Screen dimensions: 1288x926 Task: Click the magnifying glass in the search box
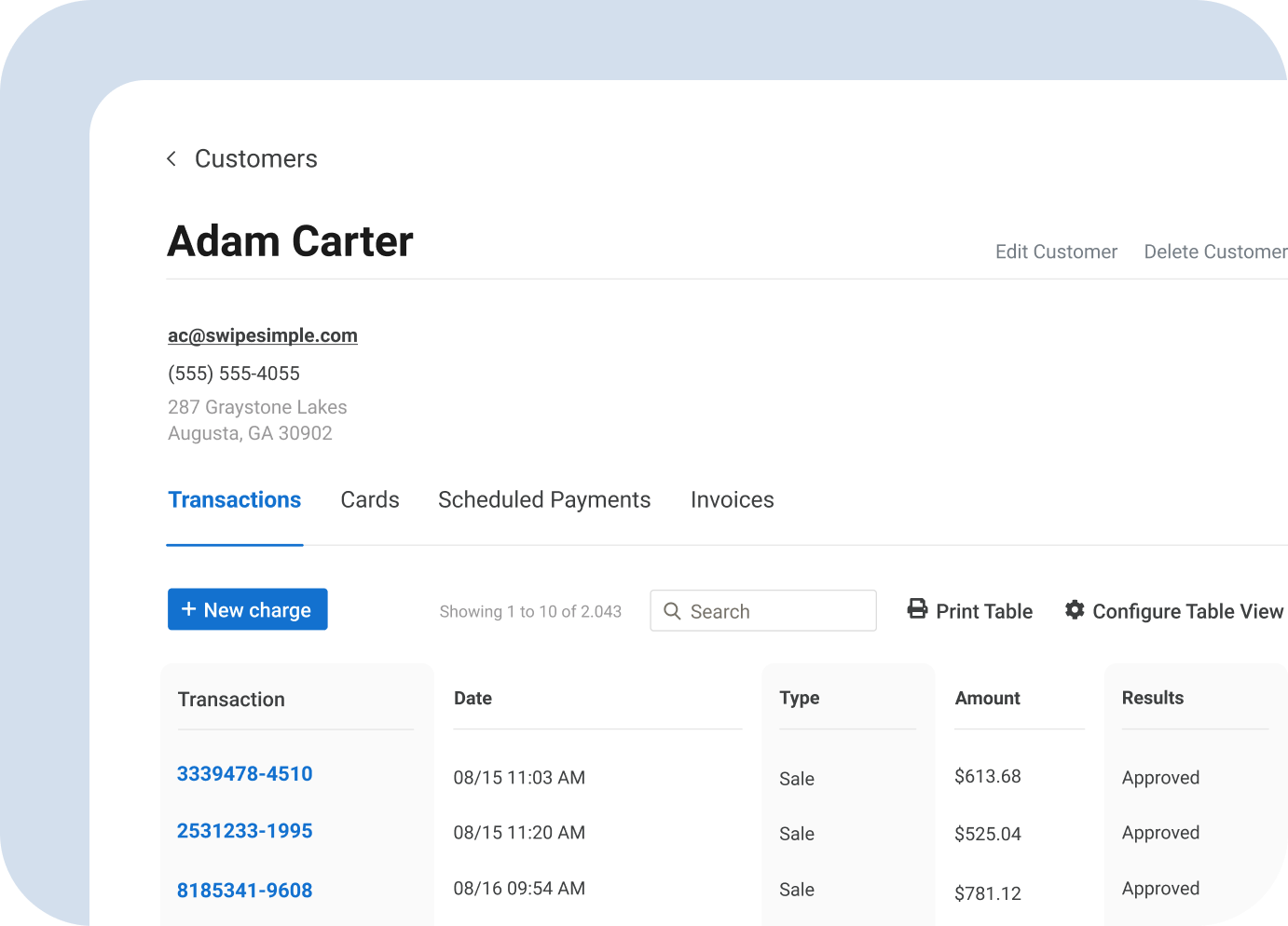(673, 611)
